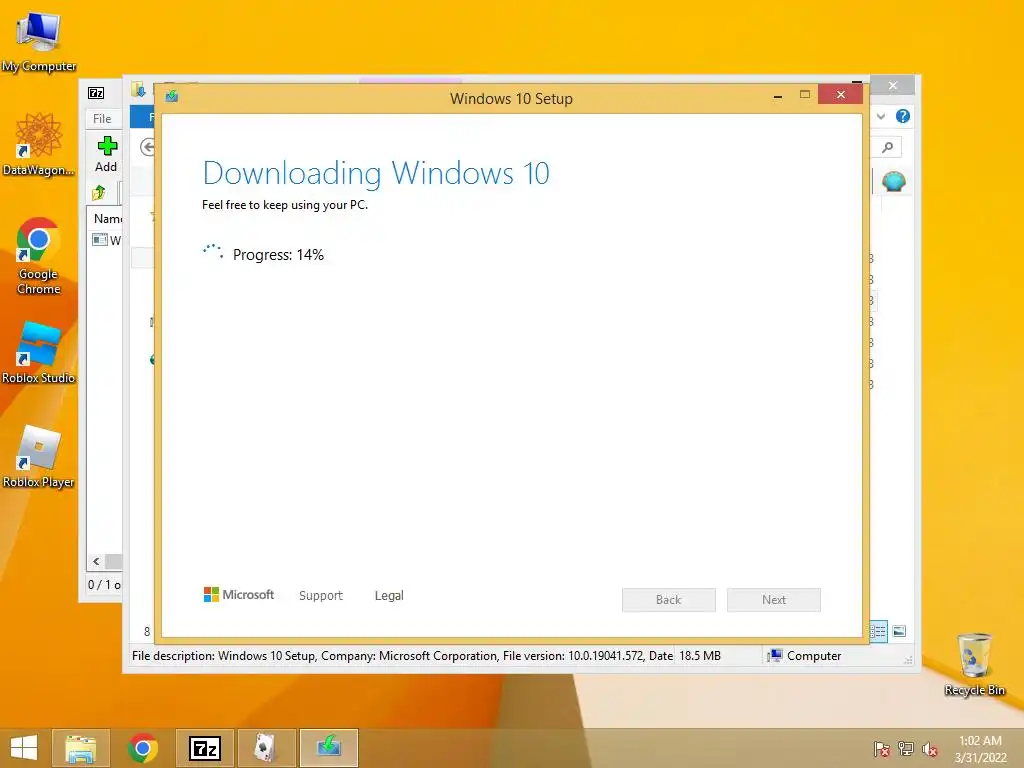Open the Solitaire cards taskbar icon
Image resolution: width=1024 pixels, height=768 pixels.
tap(266, 748)
